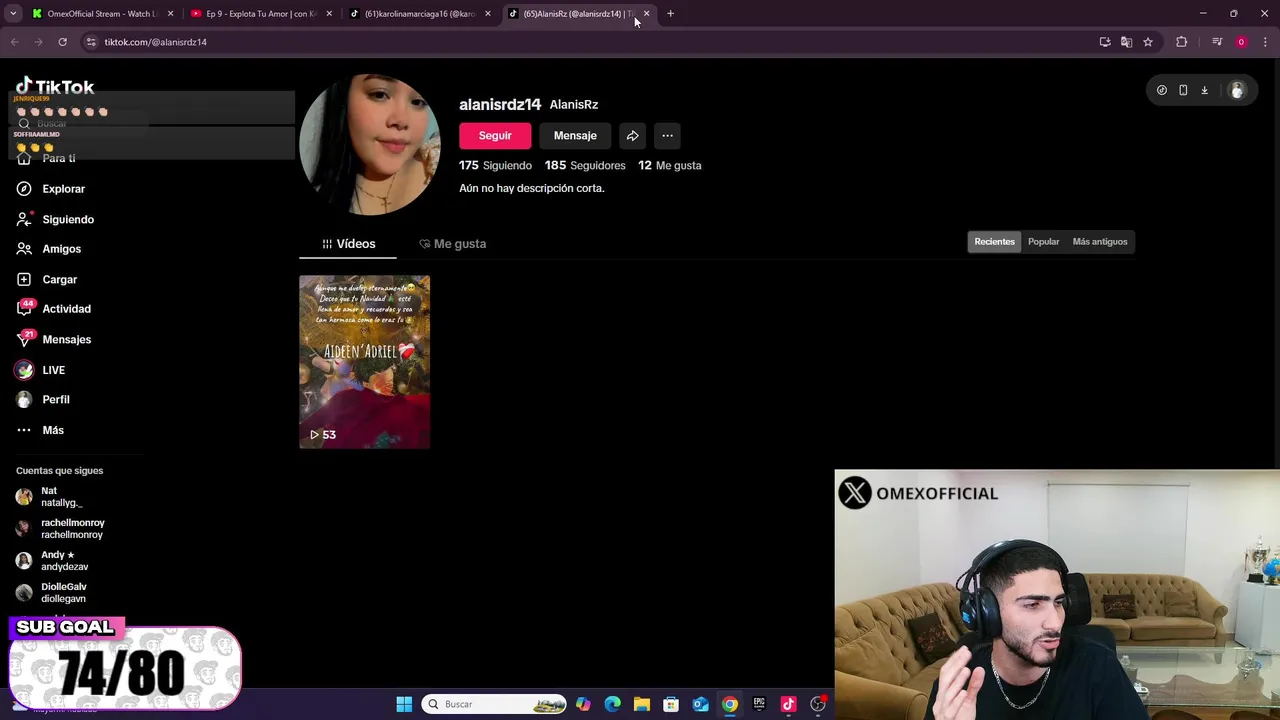
Task: Open Cargar upload page
Action: pyautogui.click(x=47, y=279)
